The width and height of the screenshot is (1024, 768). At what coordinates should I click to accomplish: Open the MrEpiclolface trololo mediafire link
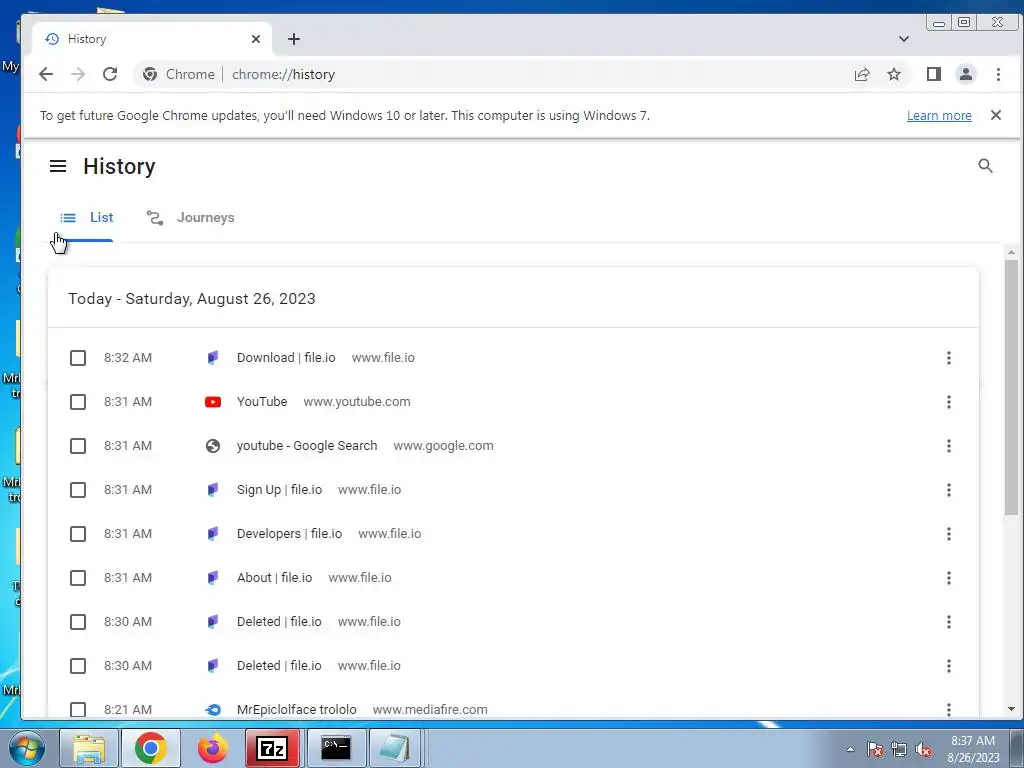(x=296, y=710)
